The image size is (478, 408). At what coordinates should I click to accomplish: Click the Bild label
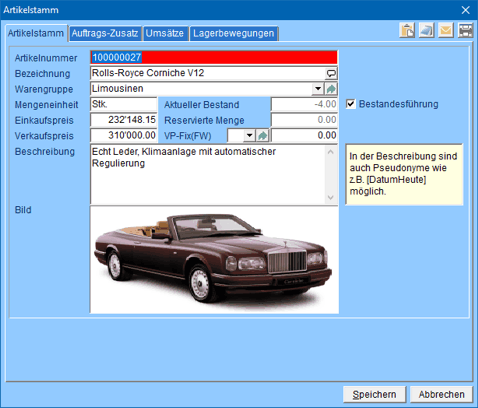[x=23, y=210]
